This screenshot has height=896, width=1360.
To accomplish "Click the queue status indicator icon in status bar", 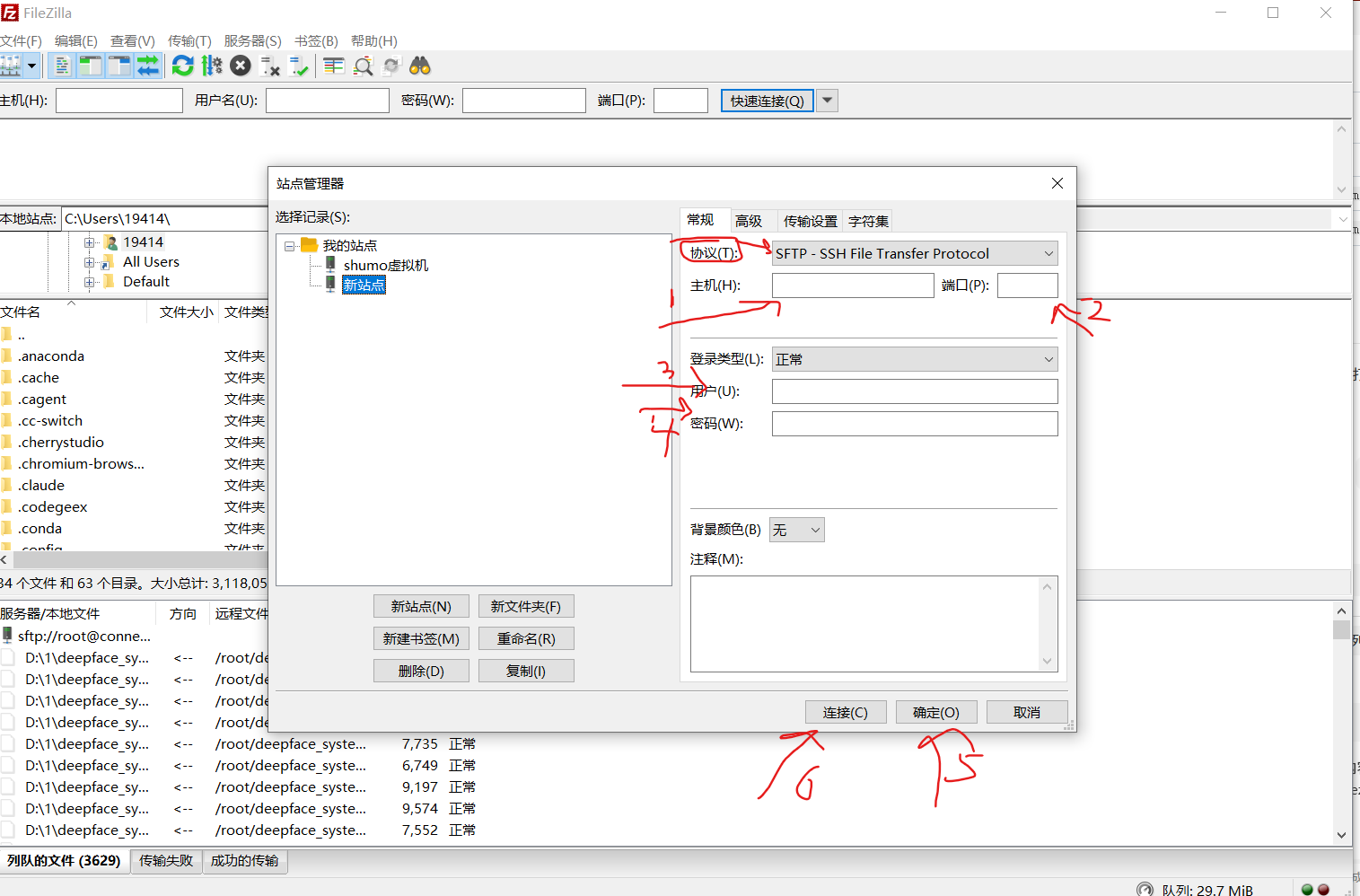I will coord(1145,890).
